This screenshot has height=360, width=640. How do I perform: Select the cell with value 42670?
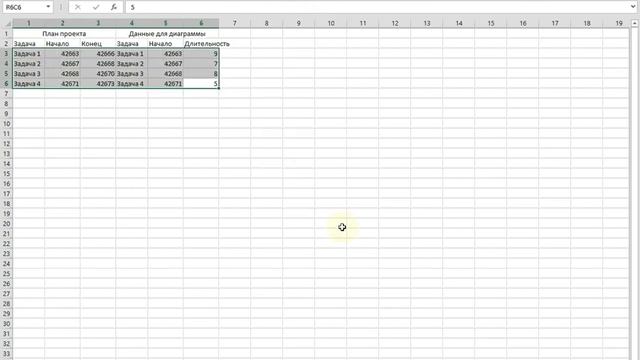pyautogui.click(x=98, y=73)
